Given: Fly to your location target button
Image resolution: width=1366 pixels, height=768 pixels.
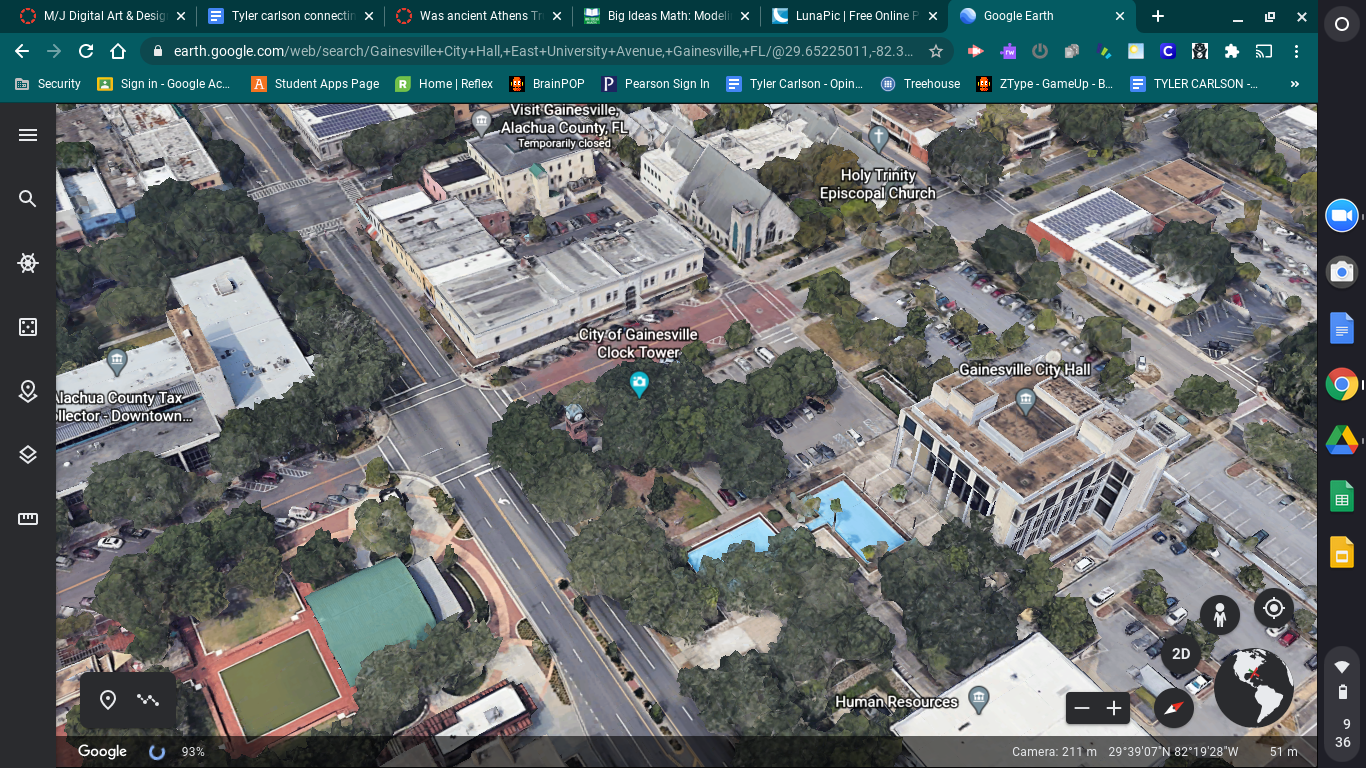Looking at the screenshot, I should pos(1273,608).
